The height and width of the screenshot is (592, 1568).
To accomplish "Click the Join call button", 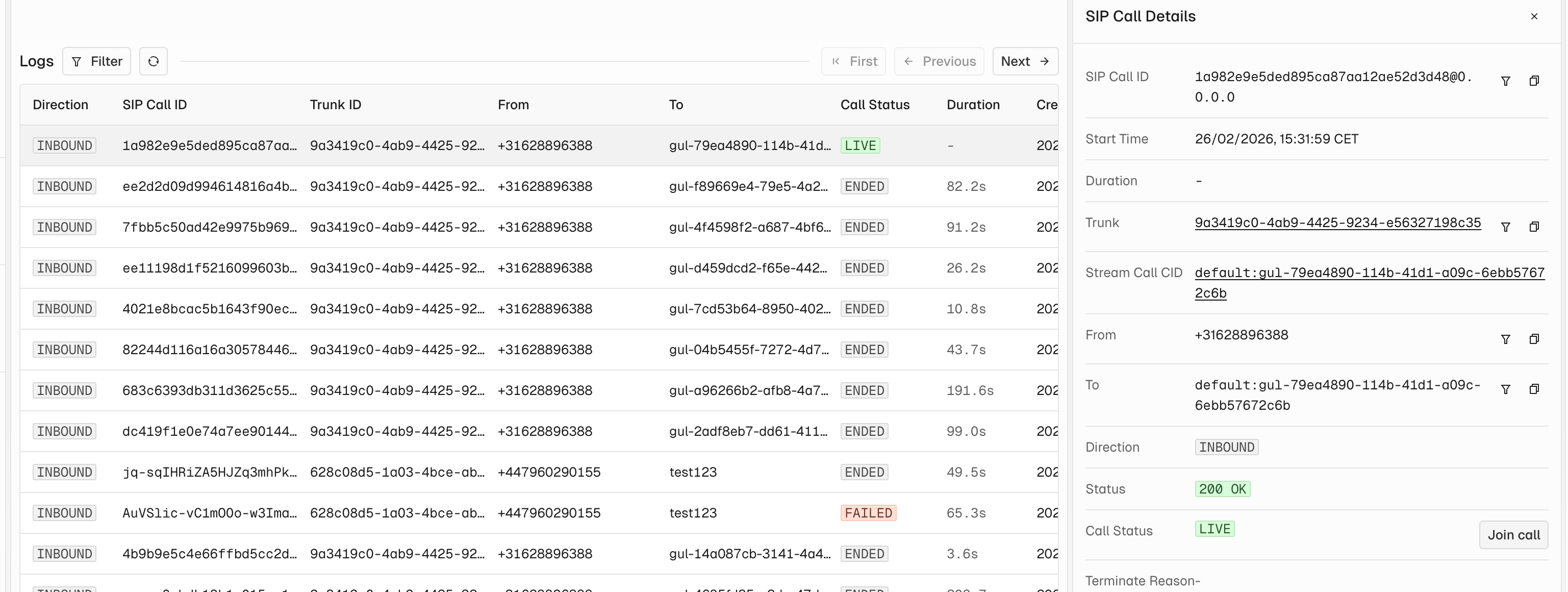I will pos(1513,534).
